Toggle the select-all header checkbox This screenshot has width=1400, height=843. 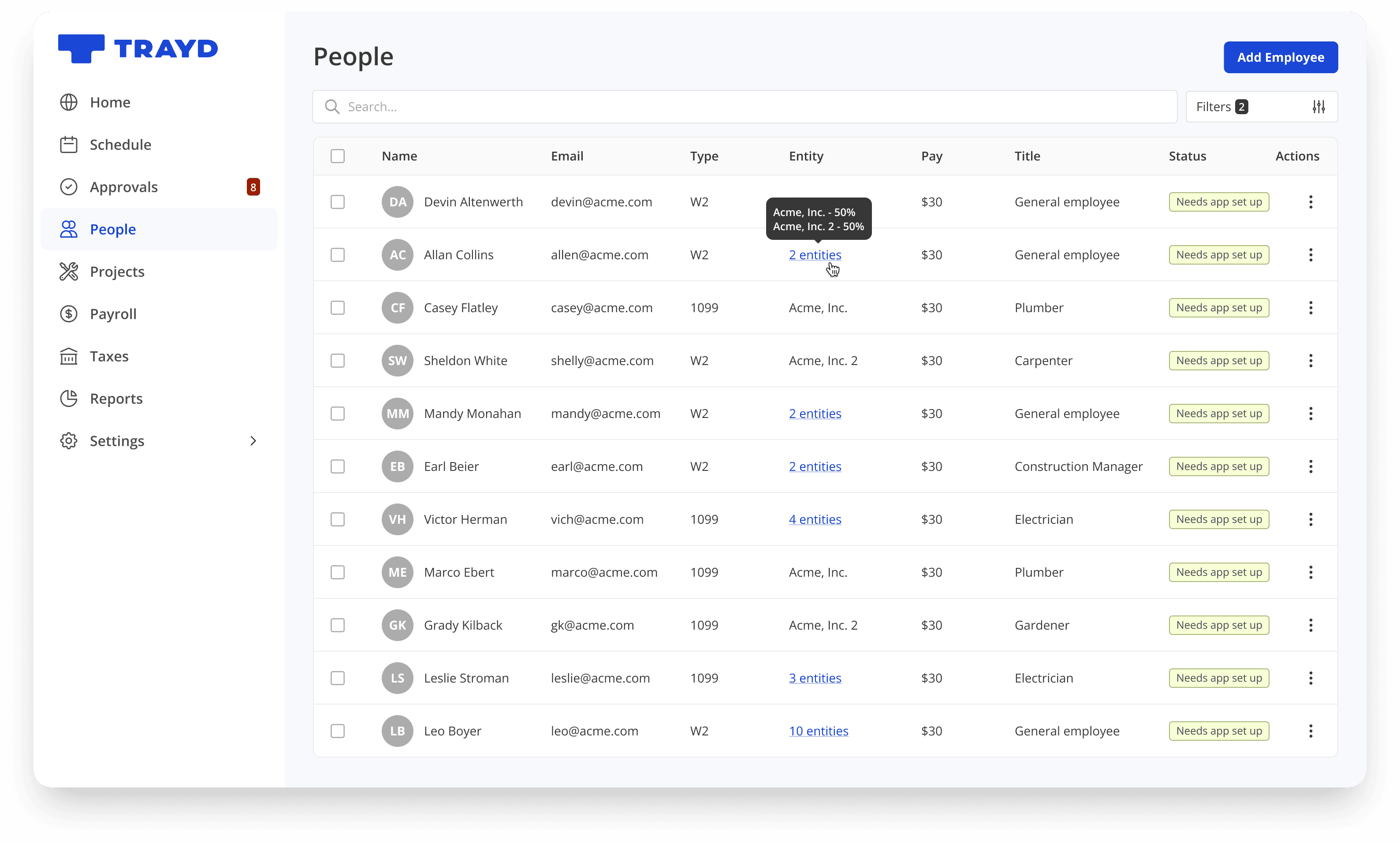337,156
